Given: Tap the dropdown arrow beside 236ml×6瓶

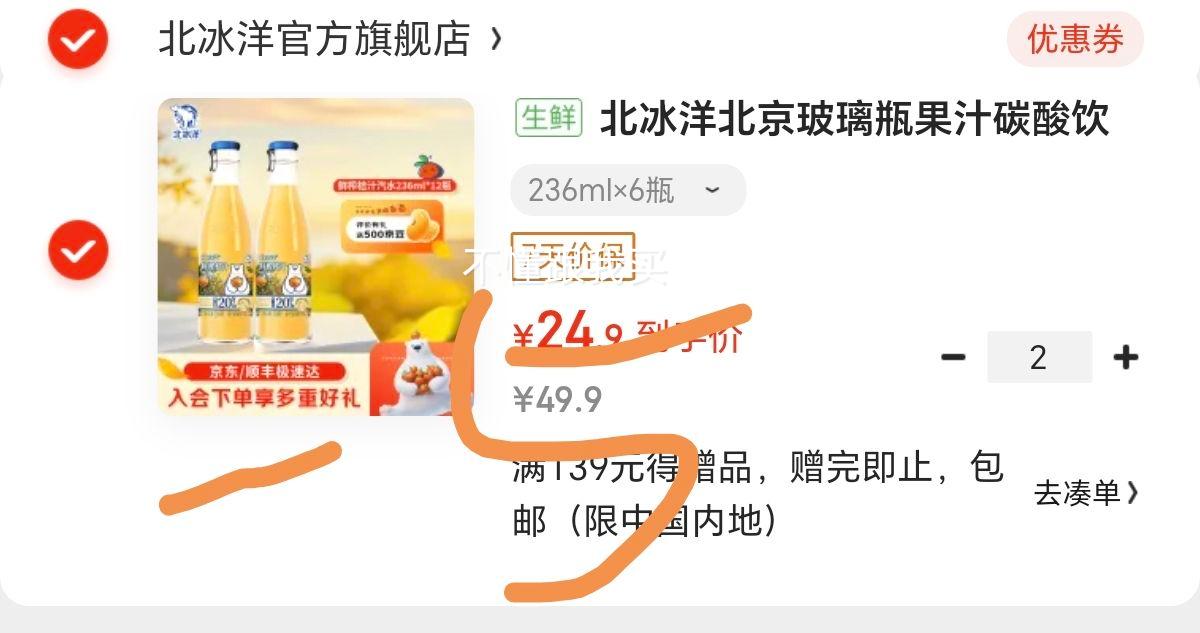Looking at the screenshot, I should 712,190.
